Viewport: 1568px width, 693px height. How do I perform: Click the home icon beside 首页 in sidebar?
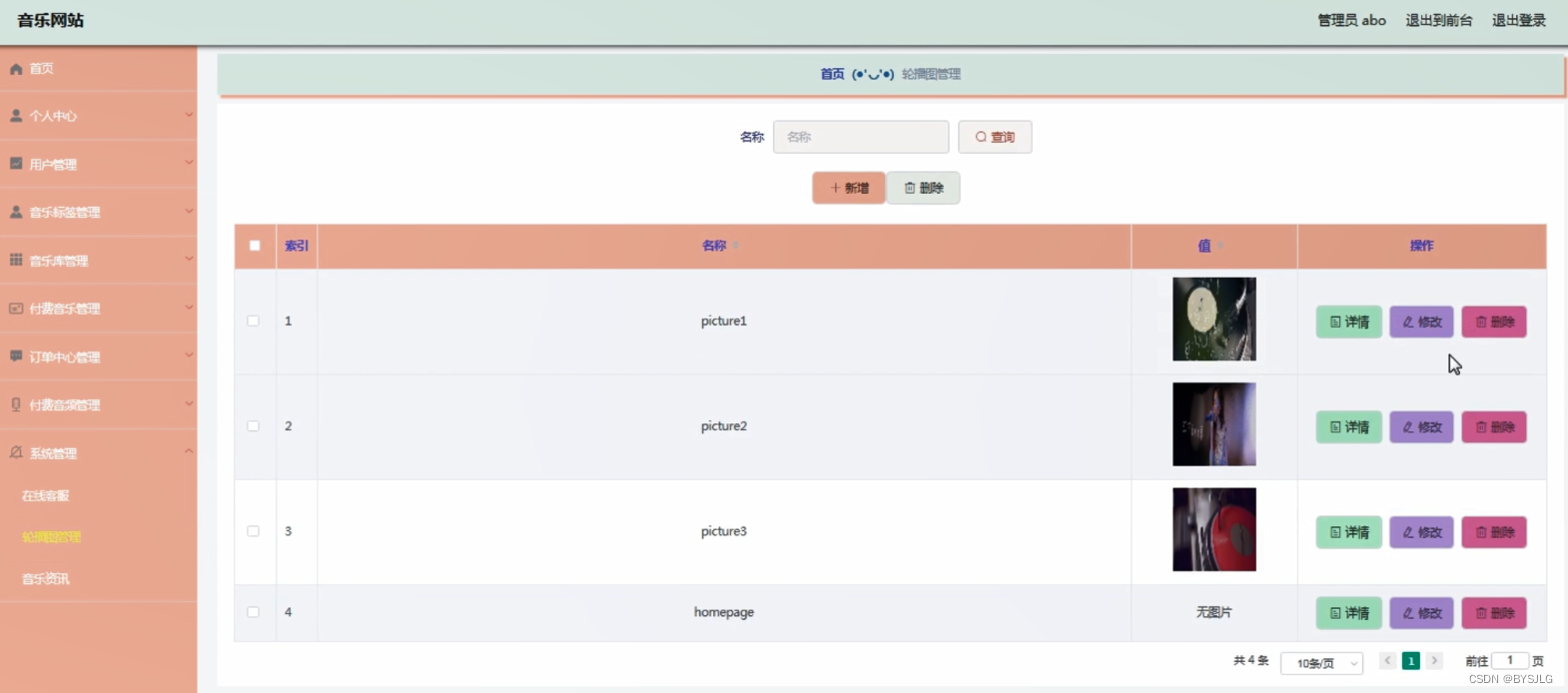click(16, 69)
